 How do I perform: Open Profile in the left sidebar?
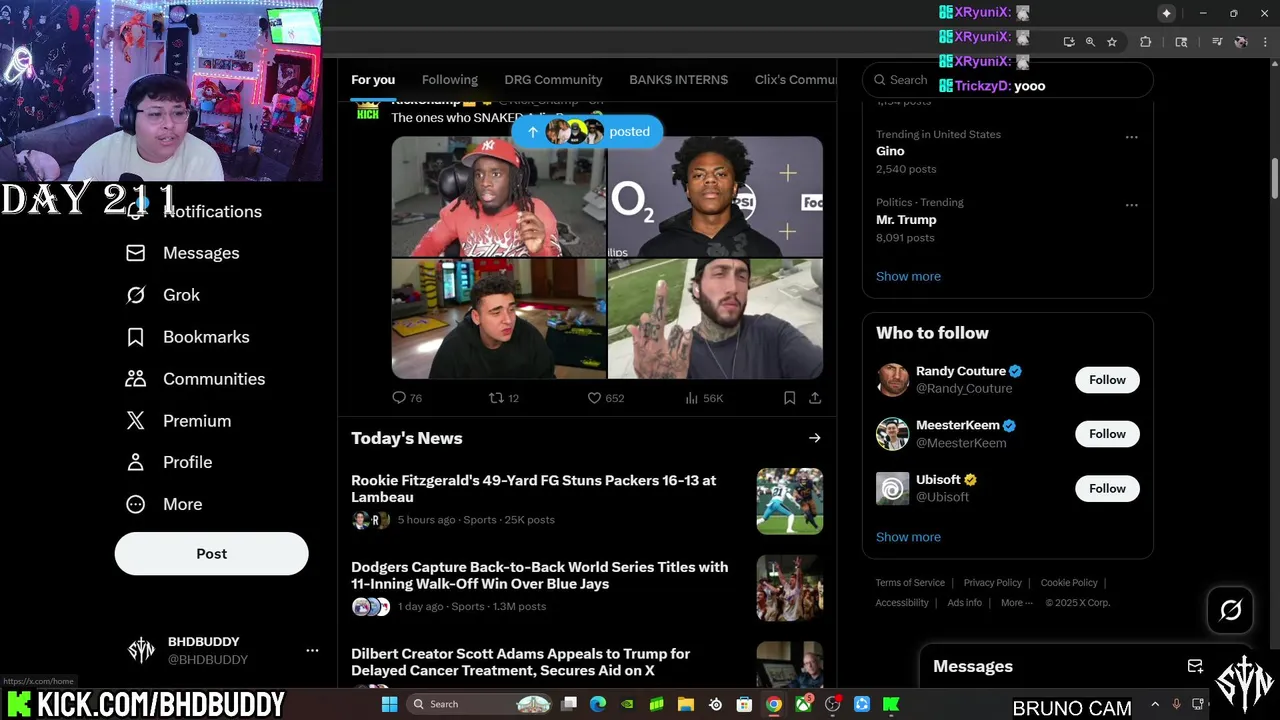coord(168,462)
